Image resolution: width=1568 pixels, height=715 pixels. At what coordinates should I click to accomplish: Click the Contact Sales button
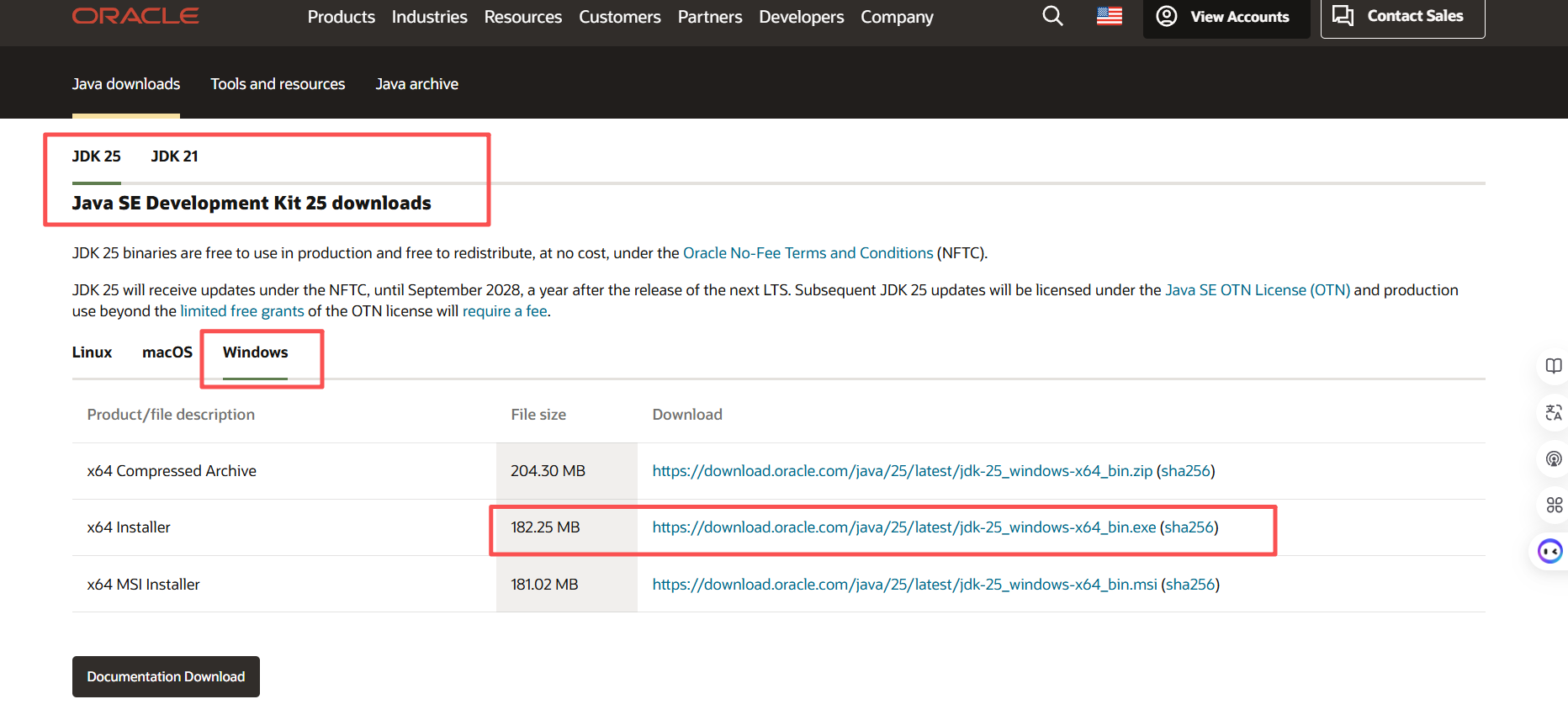click(x=1402, y=17)
